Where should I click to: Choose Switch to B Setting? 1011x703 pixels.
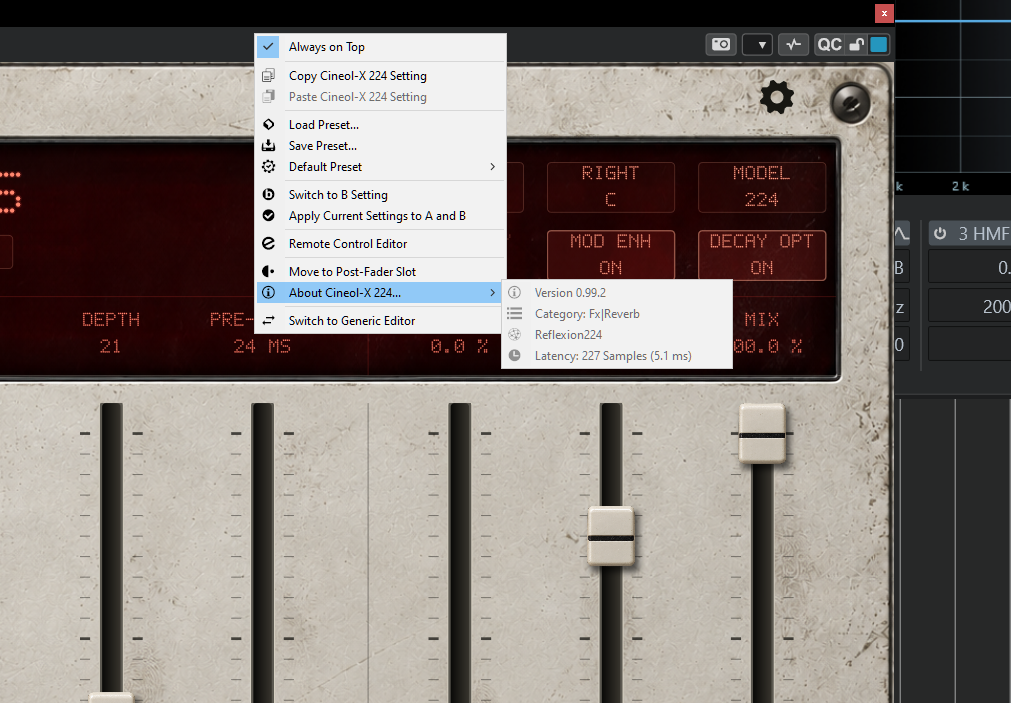380,195
